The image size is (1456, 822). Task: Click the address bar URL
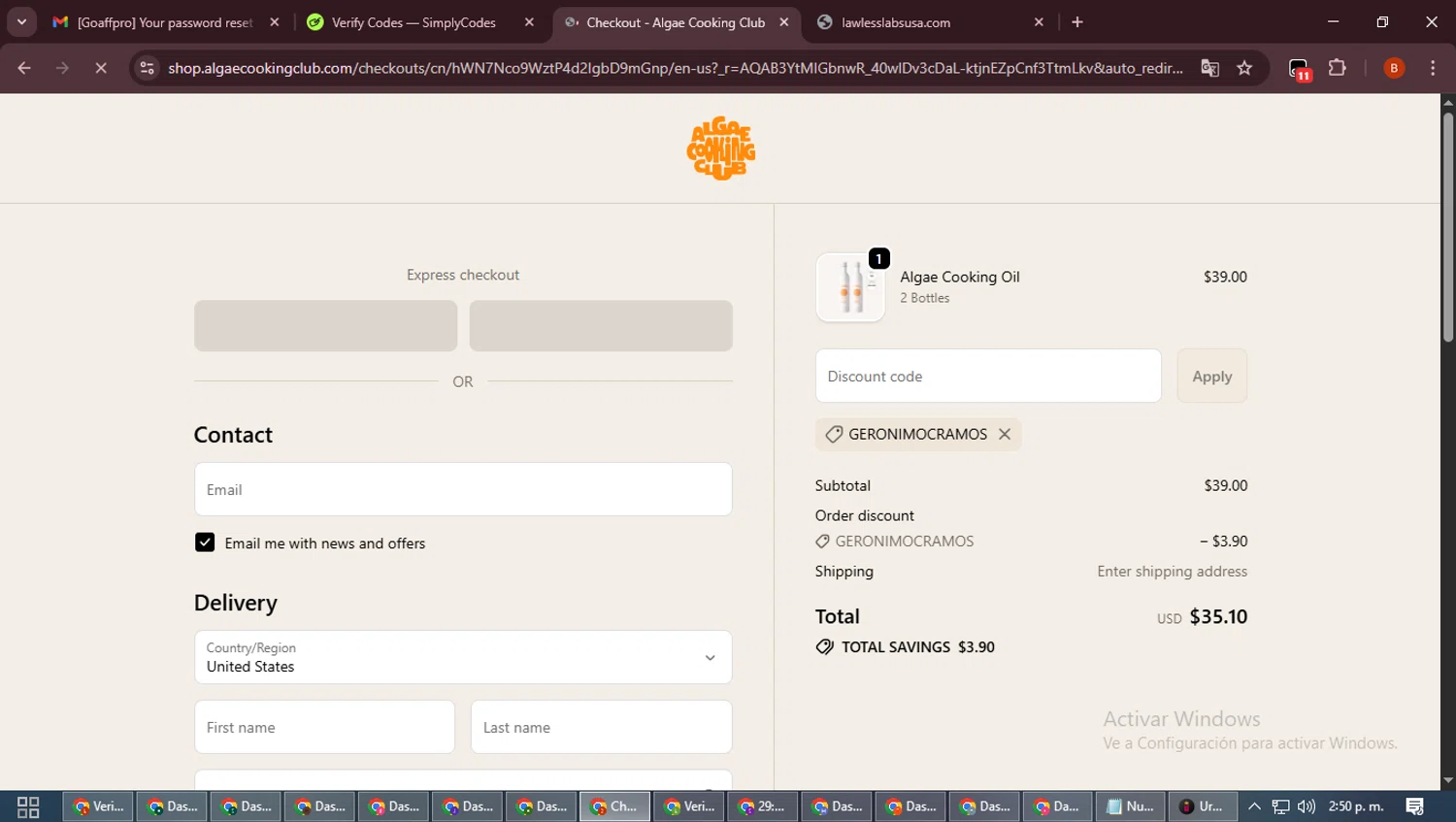pos(676,68)
